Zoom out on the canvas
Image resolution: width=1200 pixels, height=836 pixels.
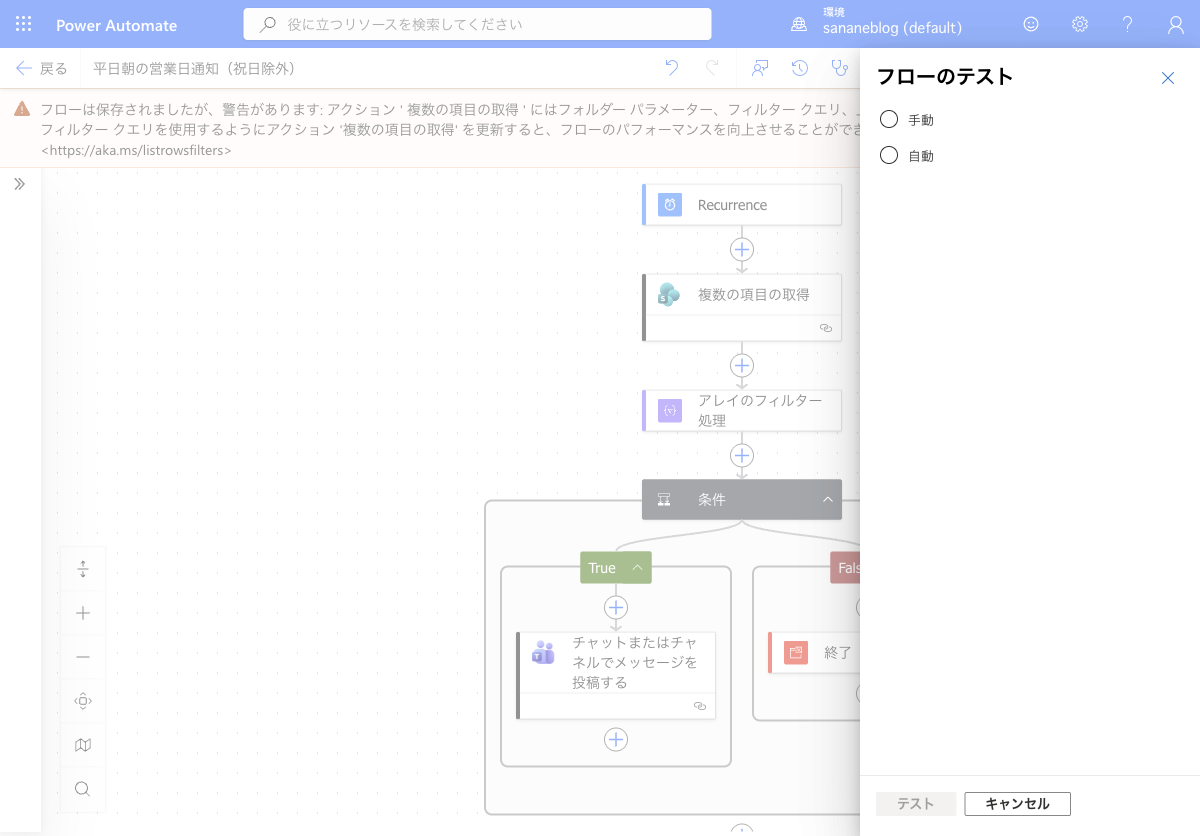(83, 657)
